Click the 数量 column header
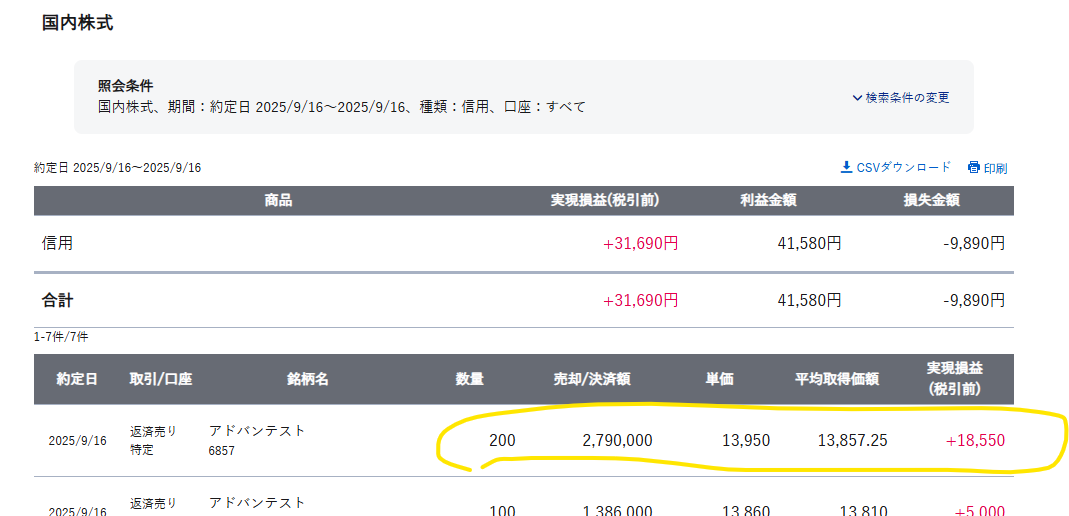This screenshot has width=1069, height=516. [x=470, y=379]
